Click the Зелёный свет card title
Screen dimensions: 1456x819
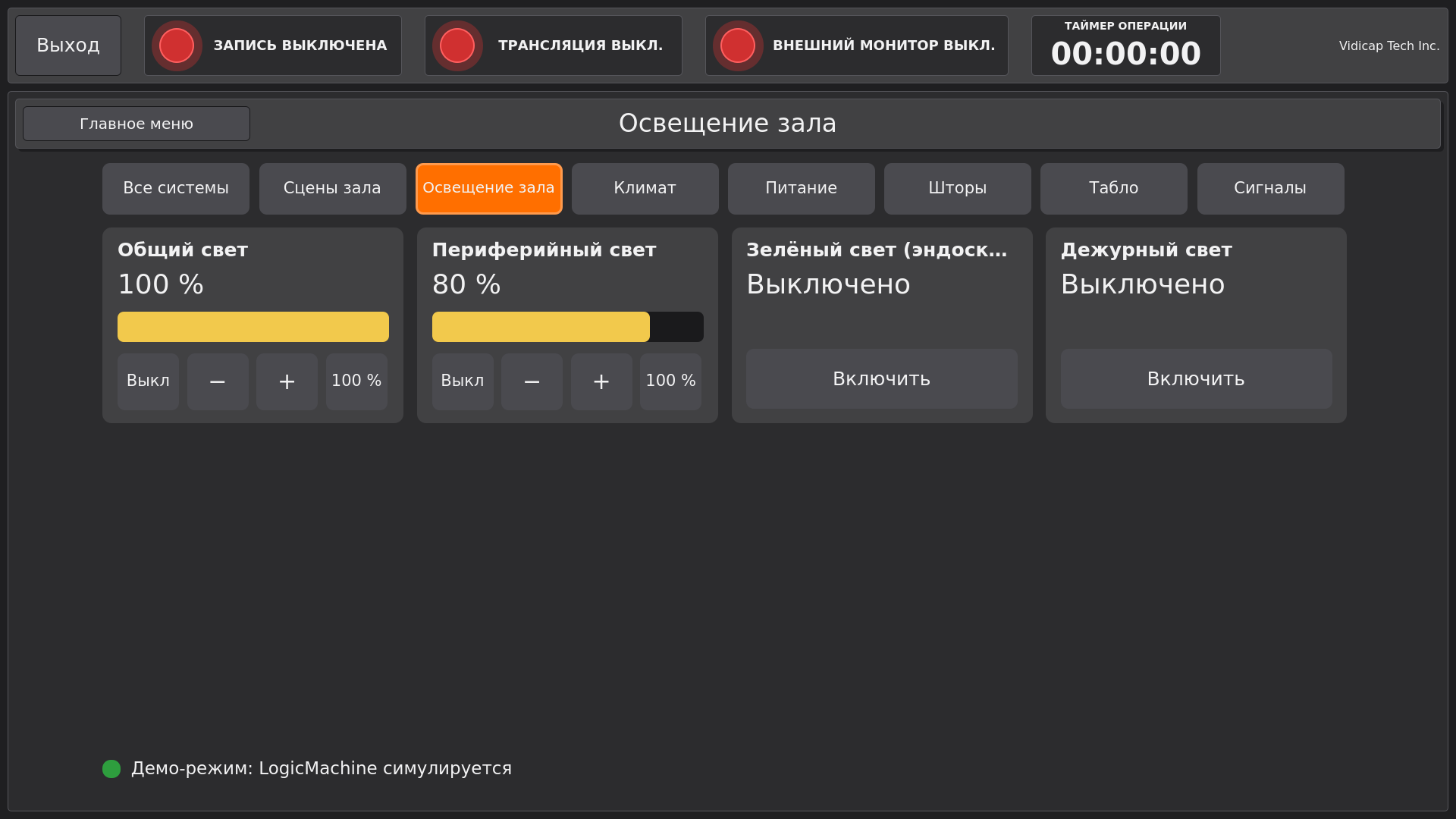tap(877, 250)
